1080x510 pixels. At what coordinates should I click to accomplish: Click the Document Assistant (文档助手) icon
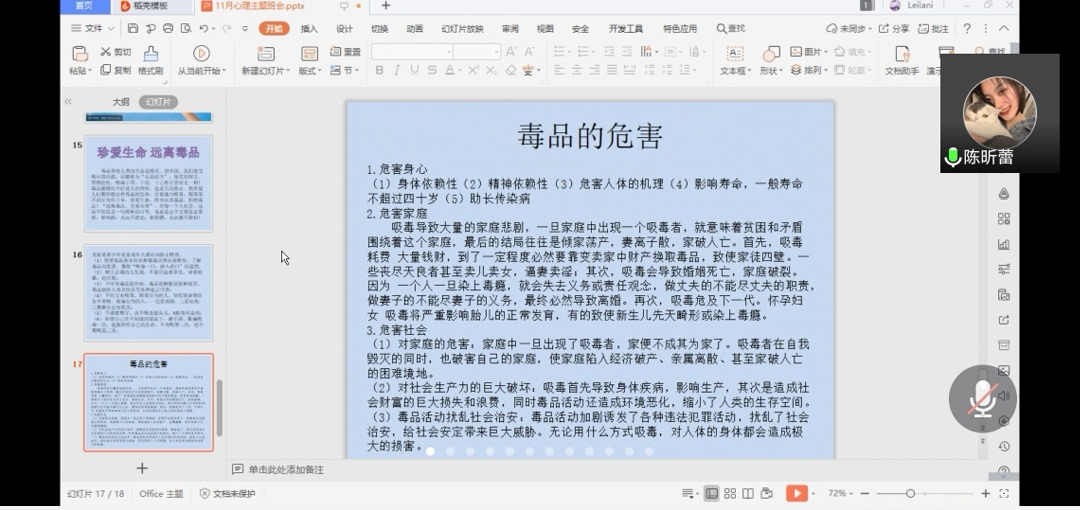tap(902, 53)
